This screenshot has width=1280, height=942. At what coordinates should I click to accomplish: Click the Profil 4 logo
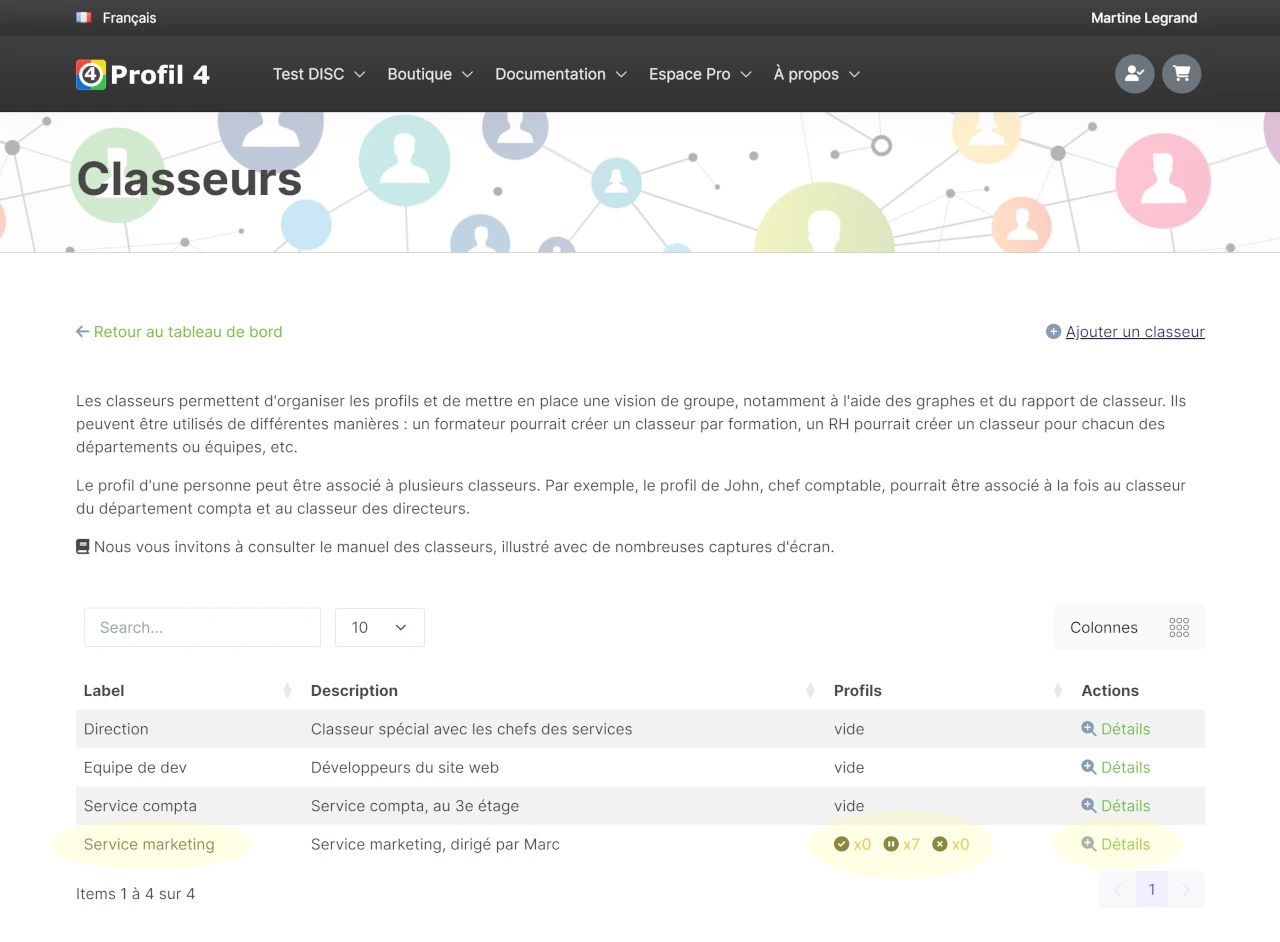(143, 74)
